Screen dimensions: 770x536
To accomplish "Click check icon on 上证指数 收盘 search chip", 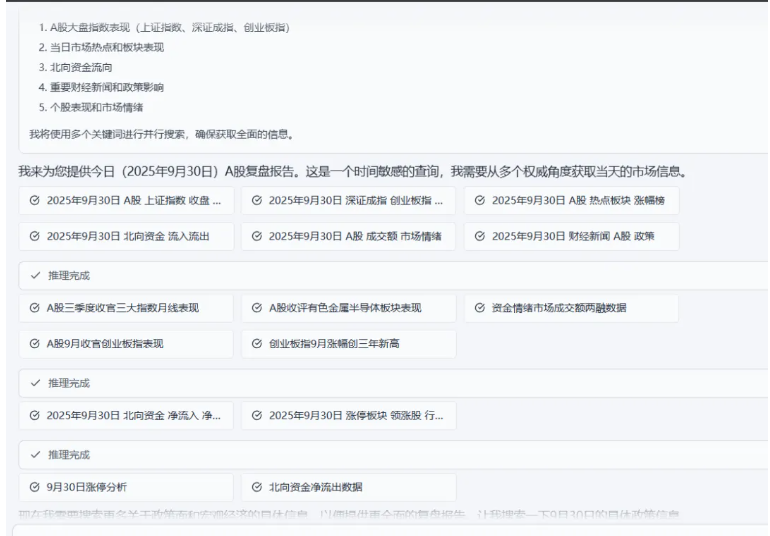I will (x=35, y=200).
